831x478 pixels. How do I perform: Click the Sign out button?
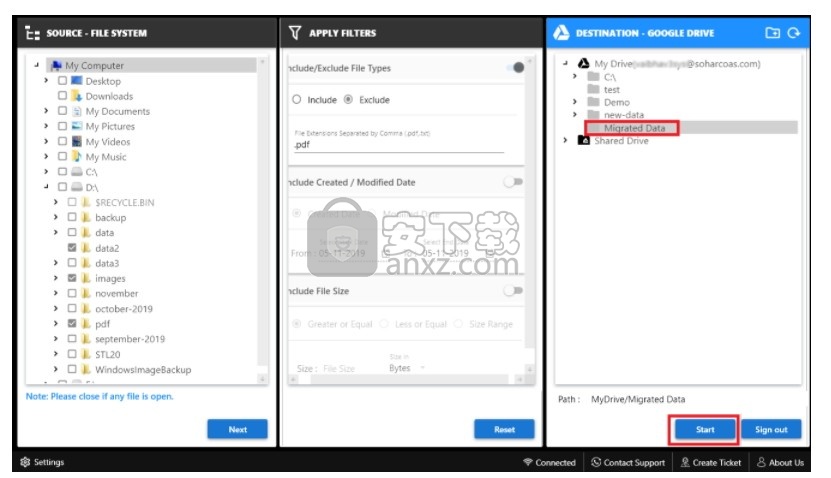coord(771,429)
